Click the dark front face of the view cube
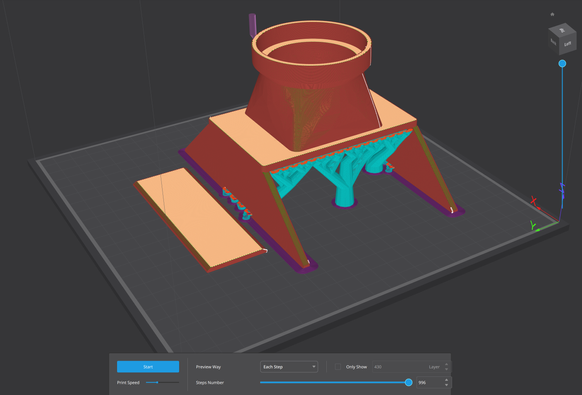The width and height of the screenshot is (582, 395). coord(554,42)
